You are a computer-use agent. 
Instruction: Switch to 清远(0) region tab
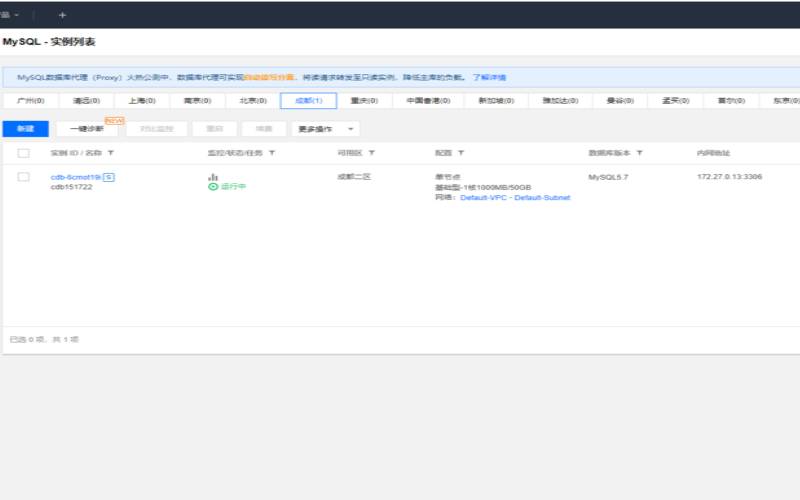[86, 101]
